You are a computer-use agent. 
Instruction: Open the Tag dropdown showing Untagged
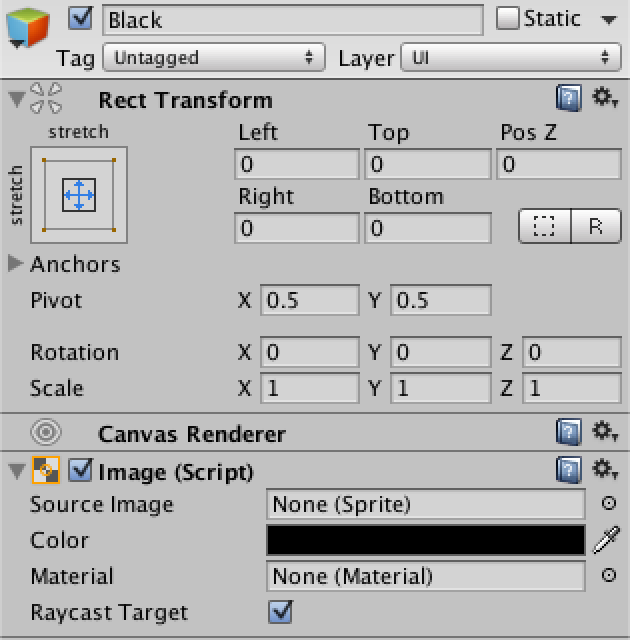pyautogui.click(x=214, y=58)
